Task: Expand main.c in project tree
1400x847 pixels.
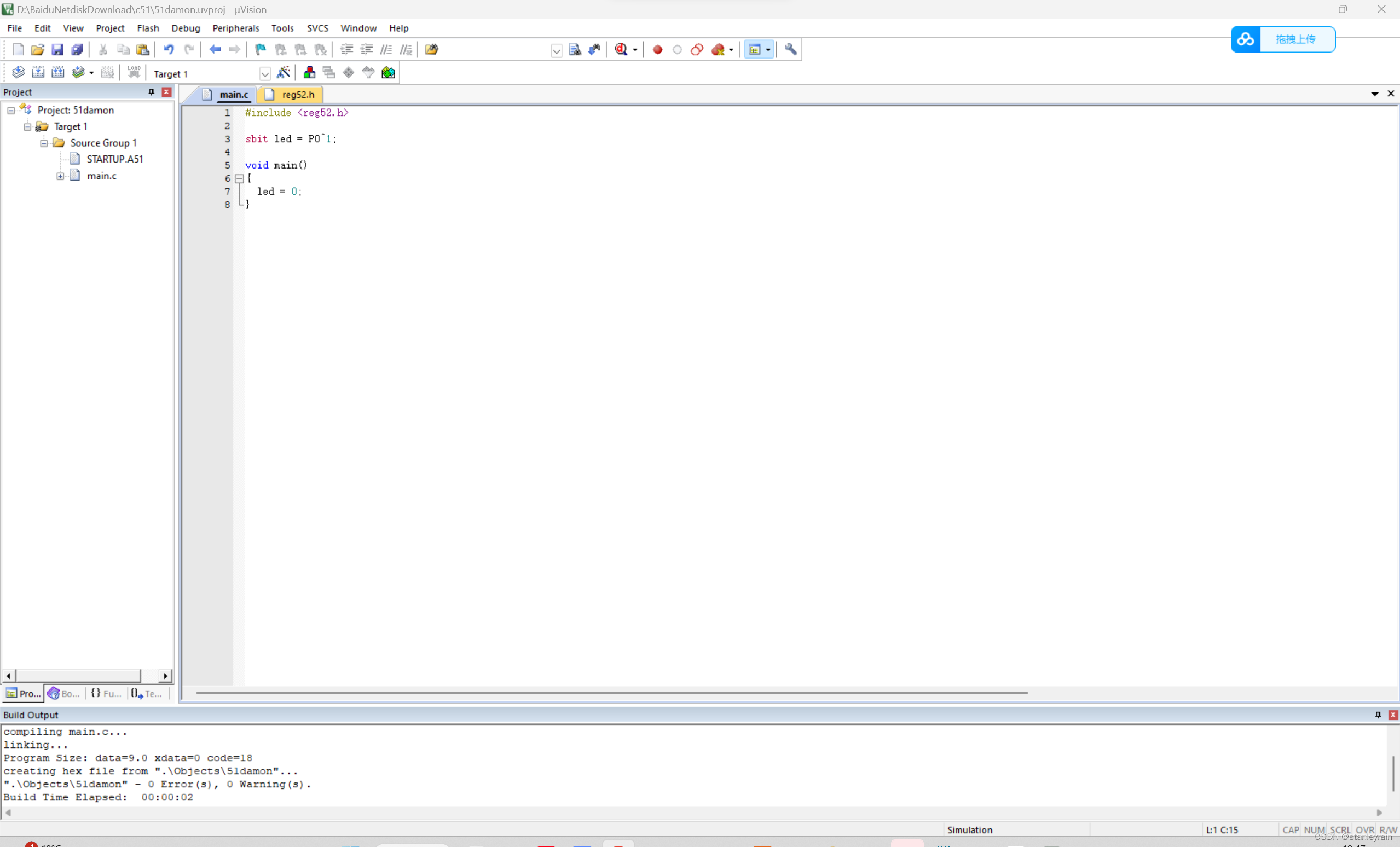Action: coord(60,176)
